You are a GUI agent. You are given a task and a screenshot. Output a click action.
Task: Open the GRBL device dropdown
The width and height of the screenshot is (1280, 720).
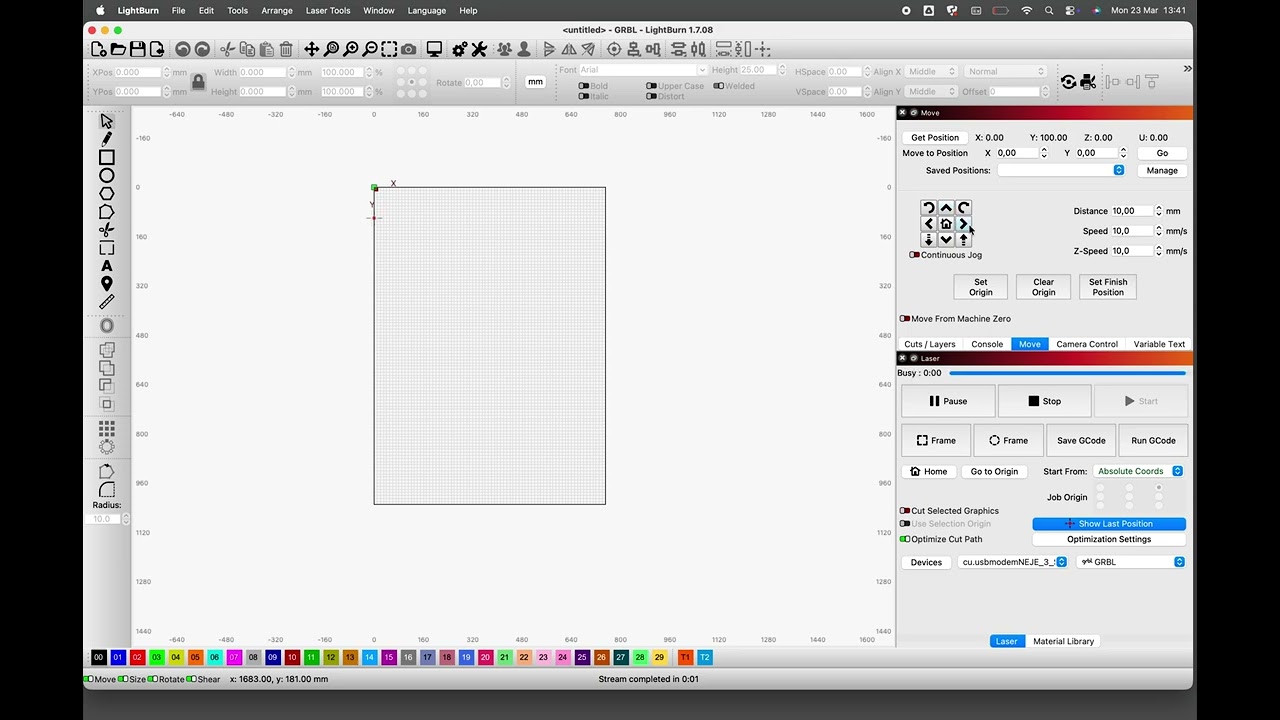[x=1130, y=562]
